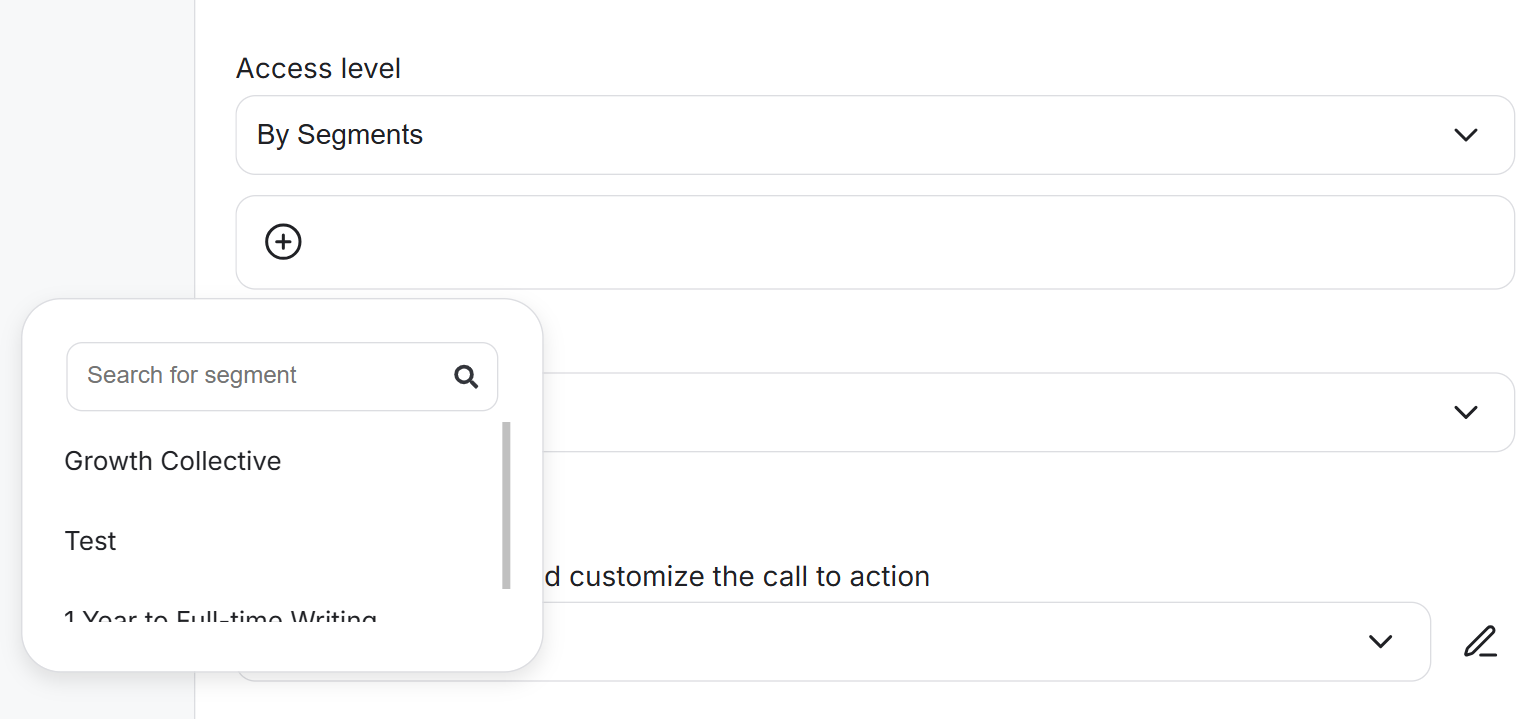Click inside the call to action select field
The width and height of the screenshot is (1521, 719).
coord(950,641)
